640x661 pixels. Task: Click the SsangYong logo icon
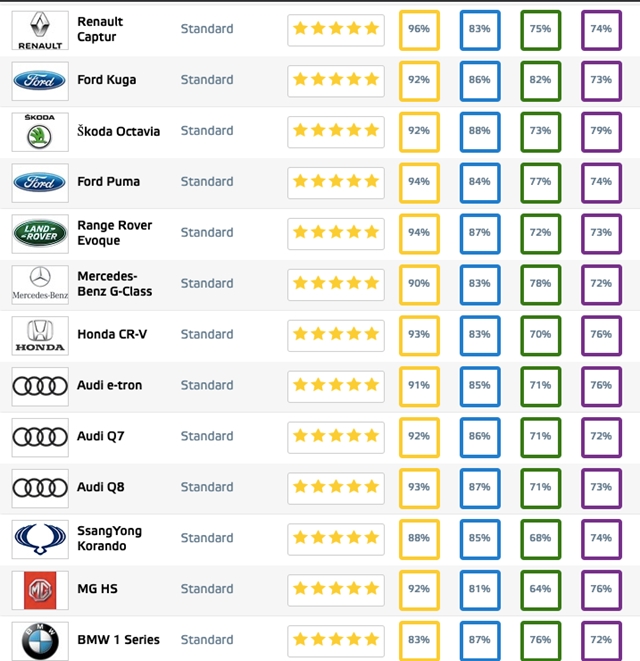click(x=40, y=539)
